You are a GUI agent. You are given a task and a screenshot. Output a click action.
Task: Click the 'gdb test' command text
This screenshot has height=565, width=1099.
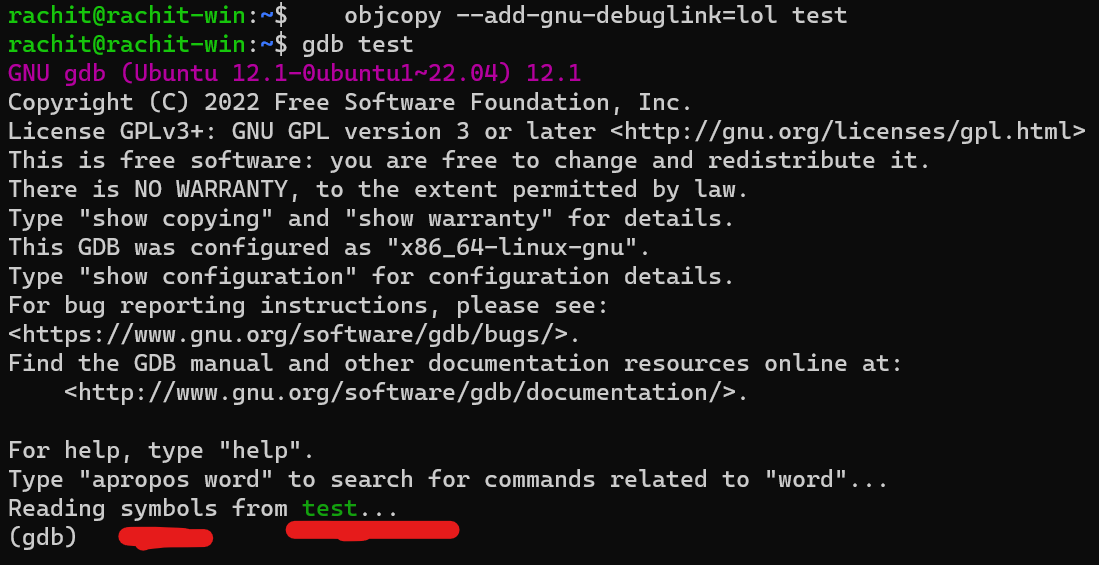coord(357,44)
